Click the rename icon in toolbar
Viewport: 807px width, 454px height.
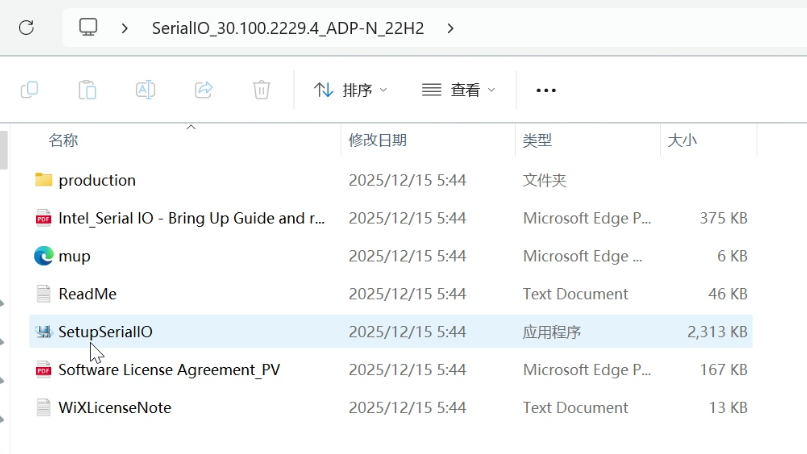145,90
